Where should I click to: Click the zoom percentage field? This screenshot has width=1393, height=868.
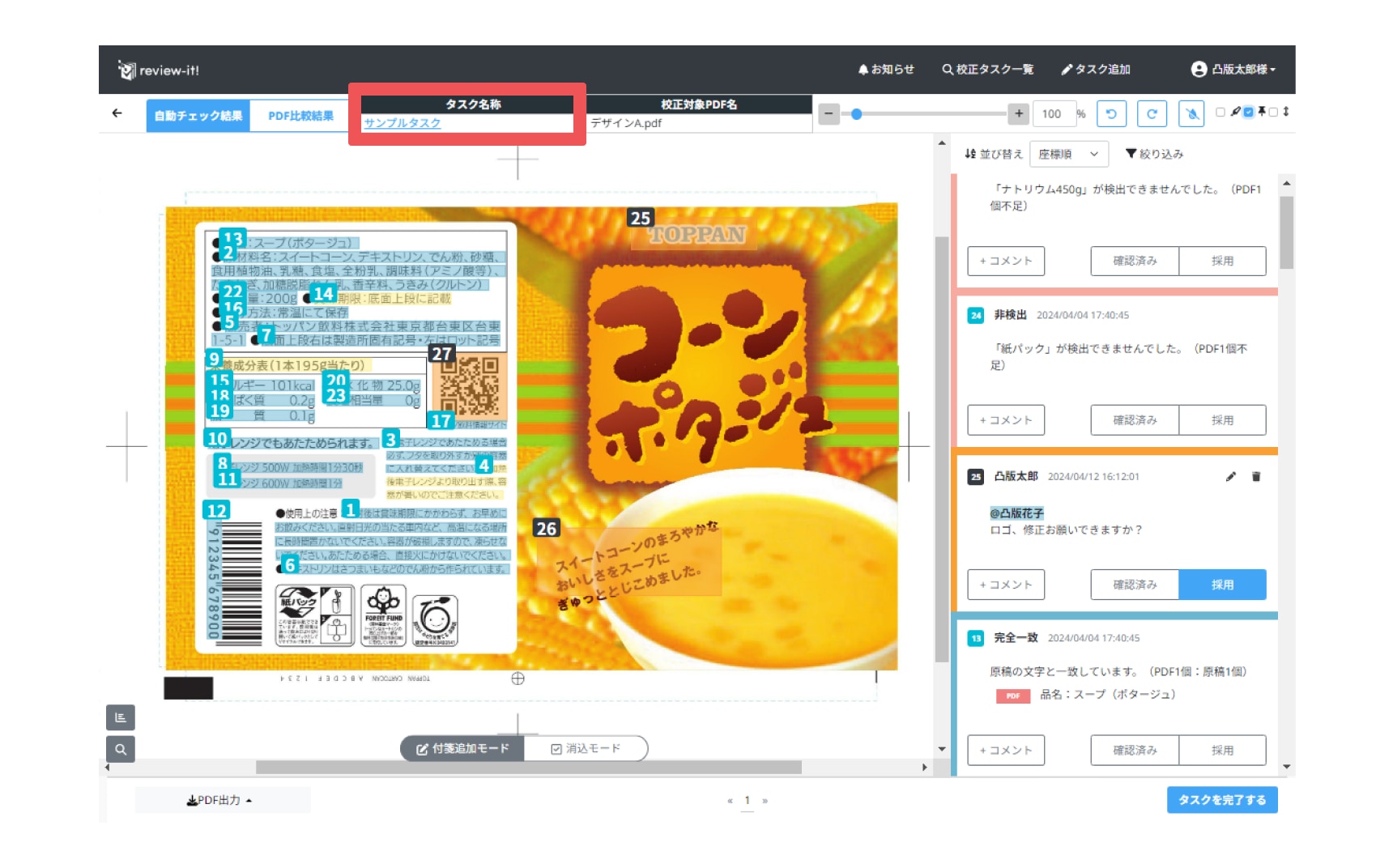tap(1054, 114)
